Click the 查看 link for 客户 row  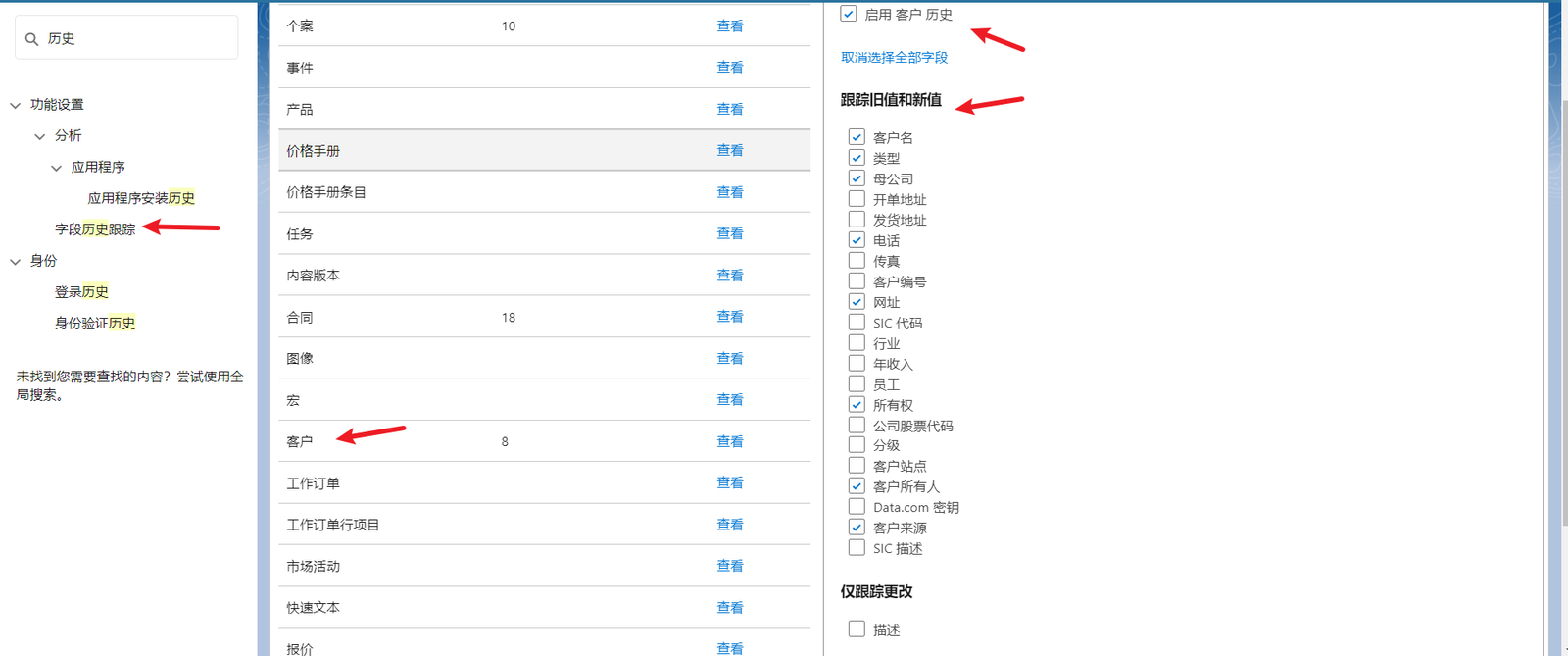pos(729,441)
